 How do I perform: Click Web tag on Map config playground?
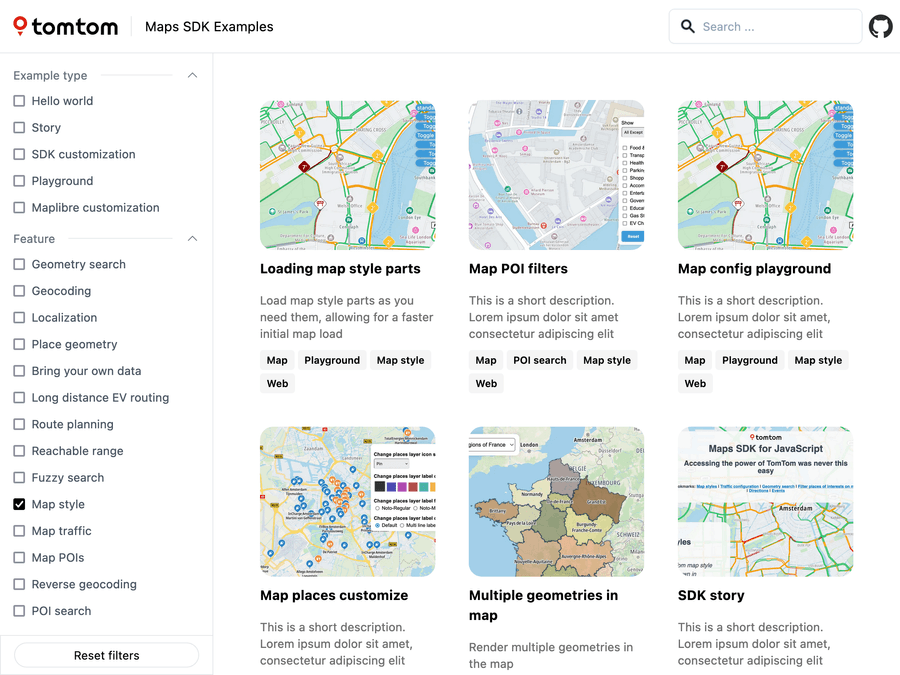[x=695, y=383]
